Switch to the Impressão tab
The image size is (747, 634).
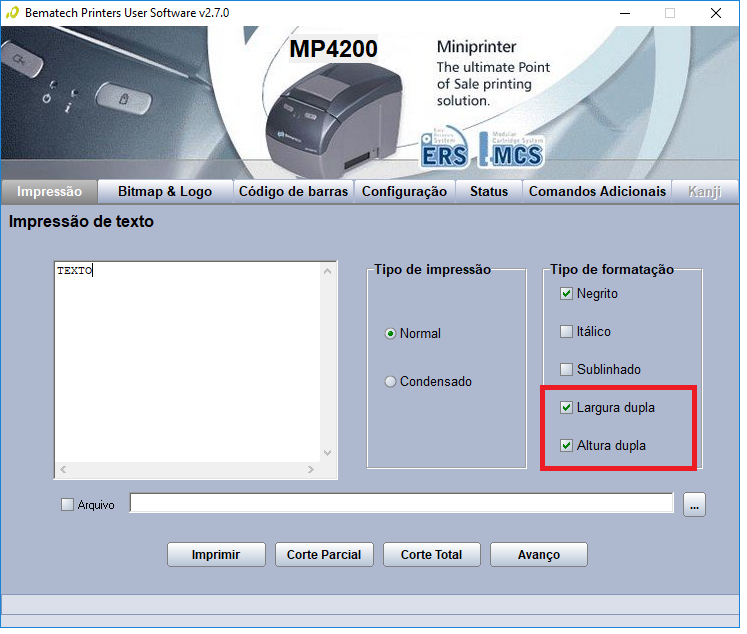coord(50,193)
